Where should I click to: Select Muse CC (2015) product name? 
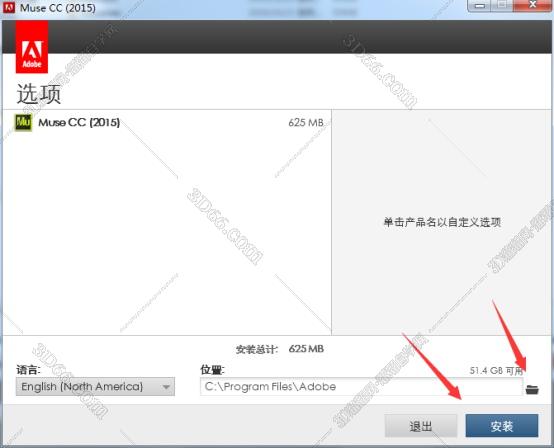(x=79, y=123)
